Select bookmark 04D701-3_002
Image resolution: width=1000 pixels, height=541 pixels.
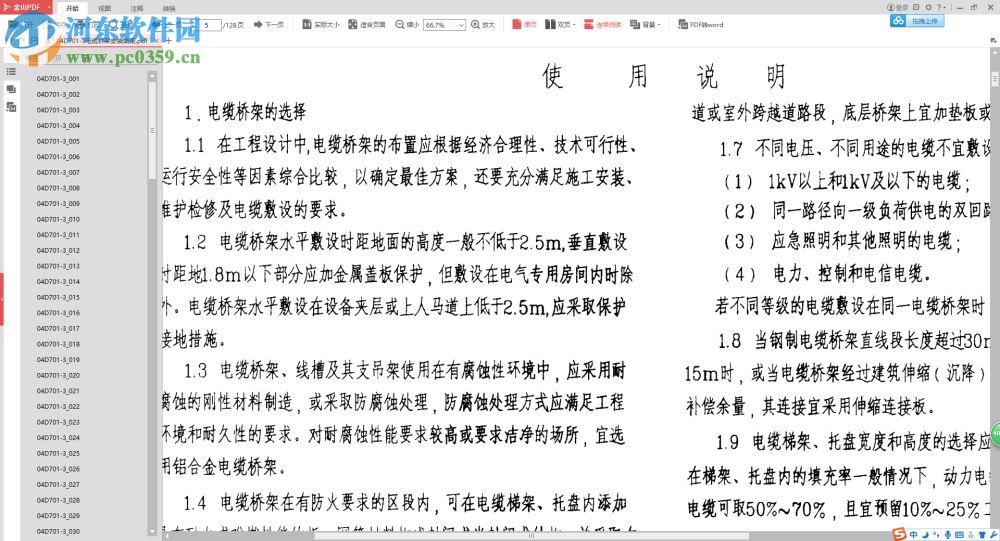58,94
